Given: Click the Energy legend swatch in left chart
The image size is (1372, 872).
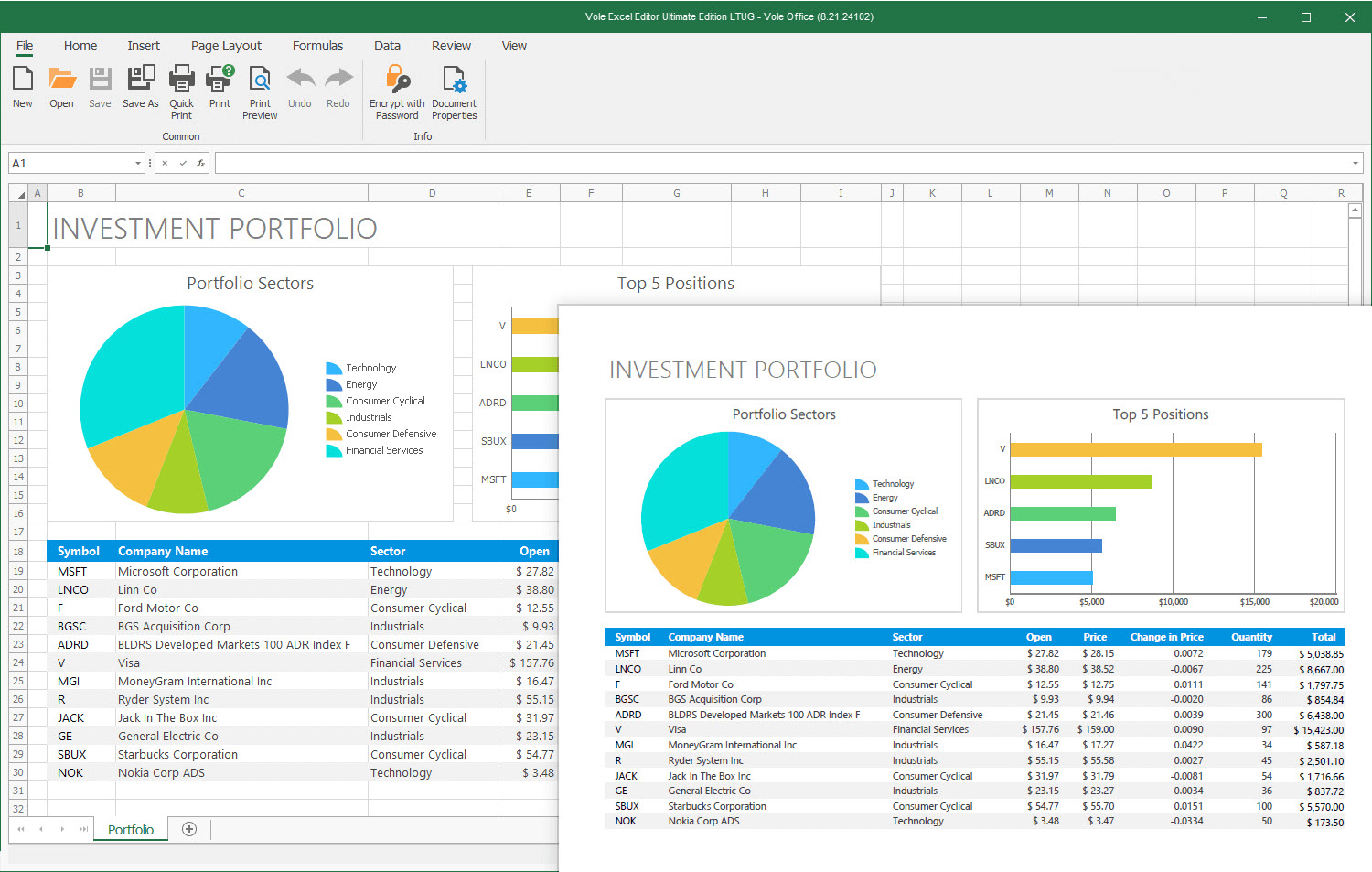Looking at the screenshot, I should click(334, 384).
